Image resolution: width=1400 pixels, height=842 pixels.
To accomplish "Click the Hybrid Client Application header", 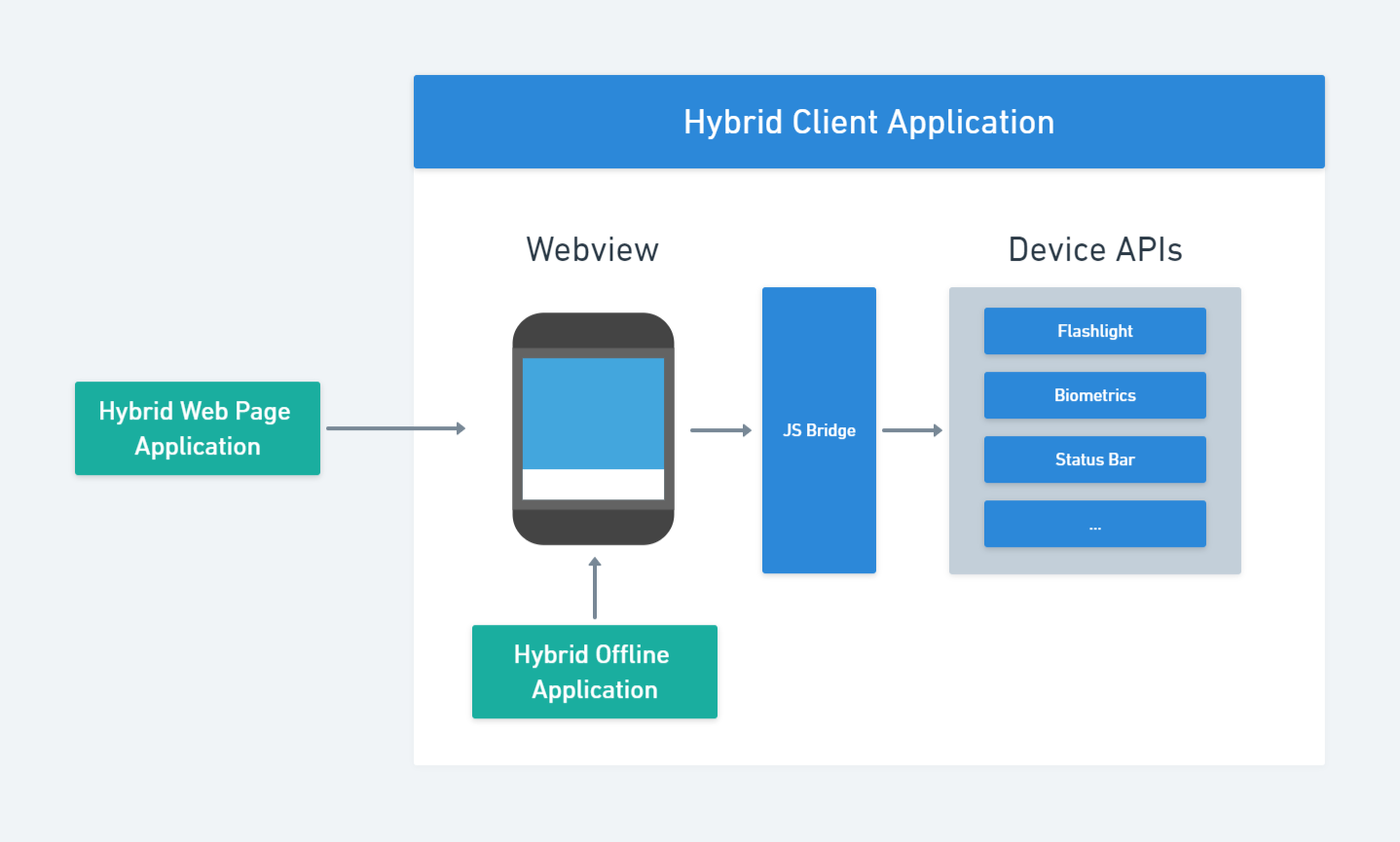I will point(869,122).
